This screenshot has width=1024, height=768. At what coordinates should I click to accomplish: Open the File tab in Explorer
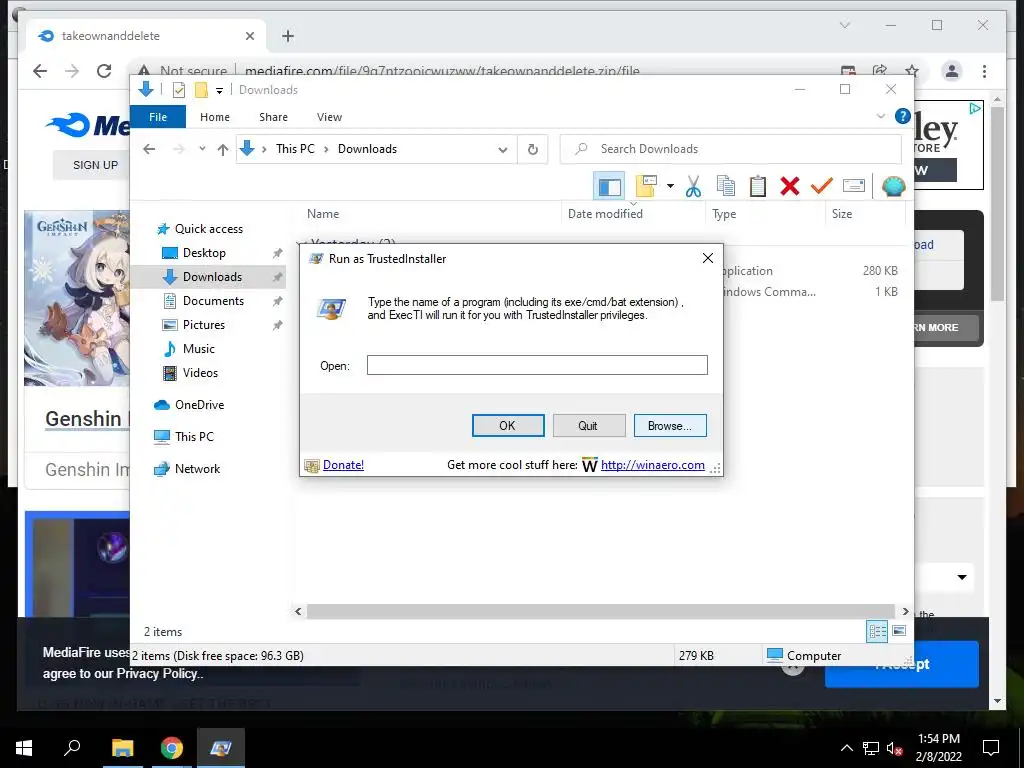point(158,117)
